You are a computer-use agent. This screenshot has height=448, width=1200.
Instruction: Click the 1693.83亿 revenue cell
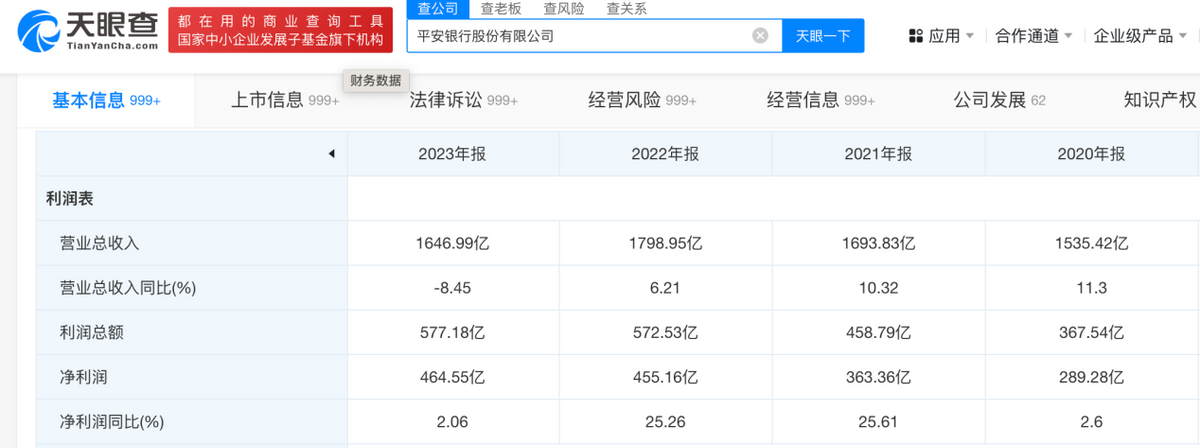coord(879,243)
